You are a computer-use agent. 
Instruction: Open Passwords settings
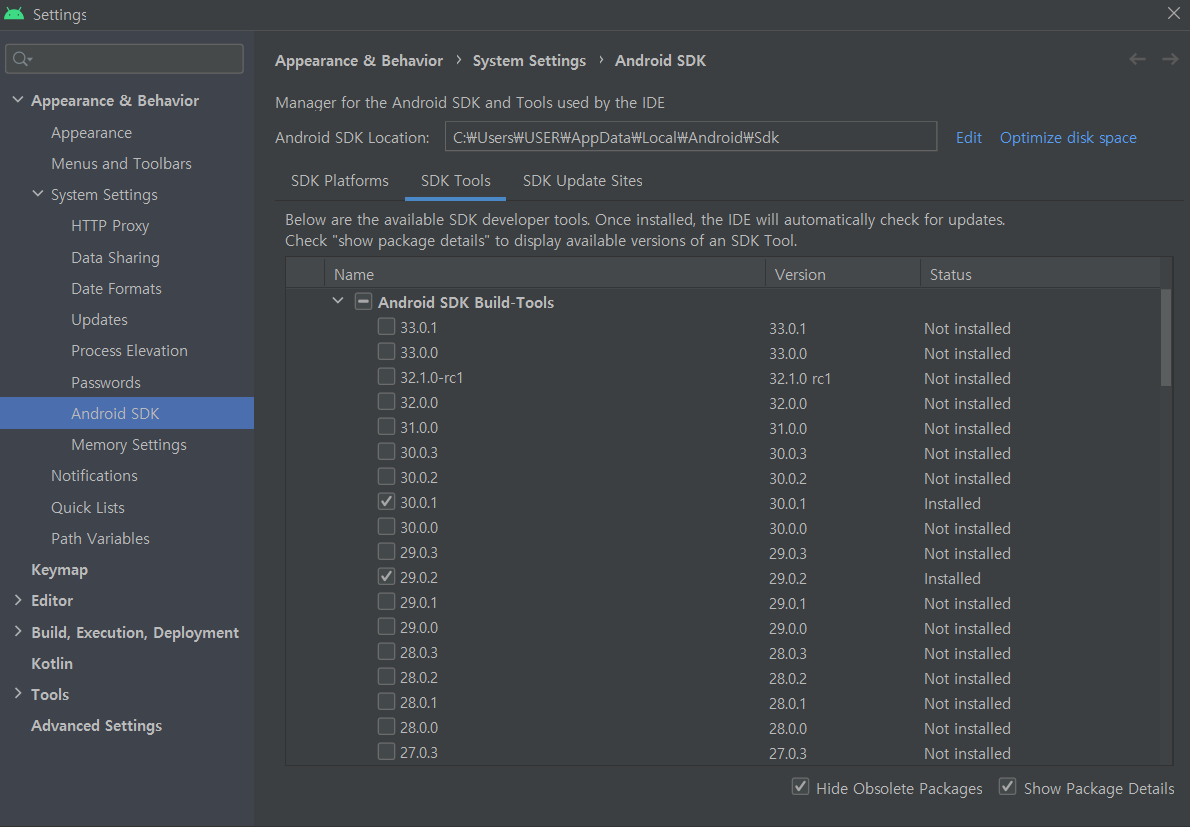pos(105,382)
